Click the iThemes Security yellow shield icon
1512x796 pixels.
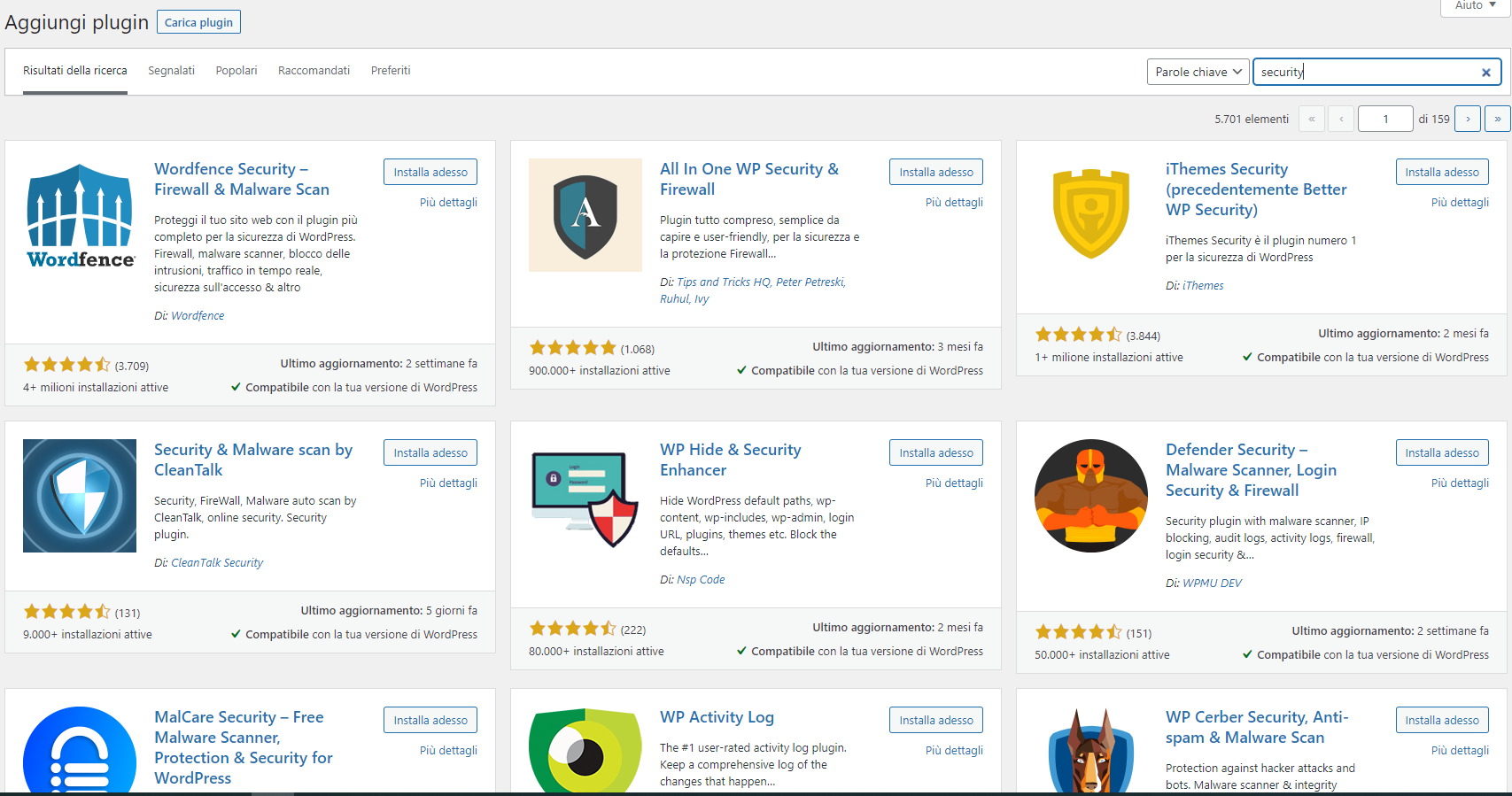pyautogui.click(x=1090, y=215)
